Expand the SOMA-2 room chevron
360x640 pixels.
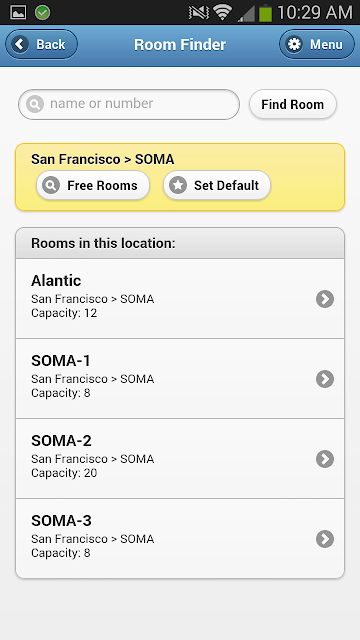pyautogui.click(x=325, y=459)
